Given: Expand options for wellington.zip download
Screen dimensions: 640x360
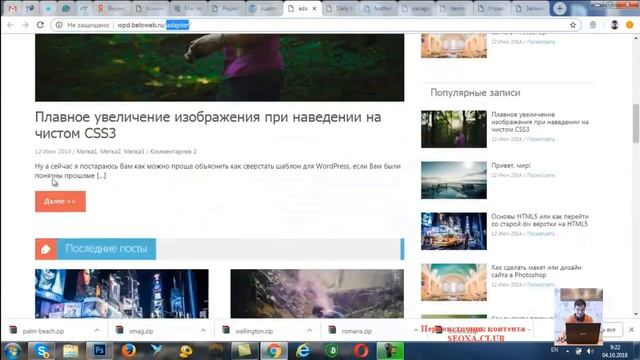Looking at the screenshot, I should click(309, 330).
